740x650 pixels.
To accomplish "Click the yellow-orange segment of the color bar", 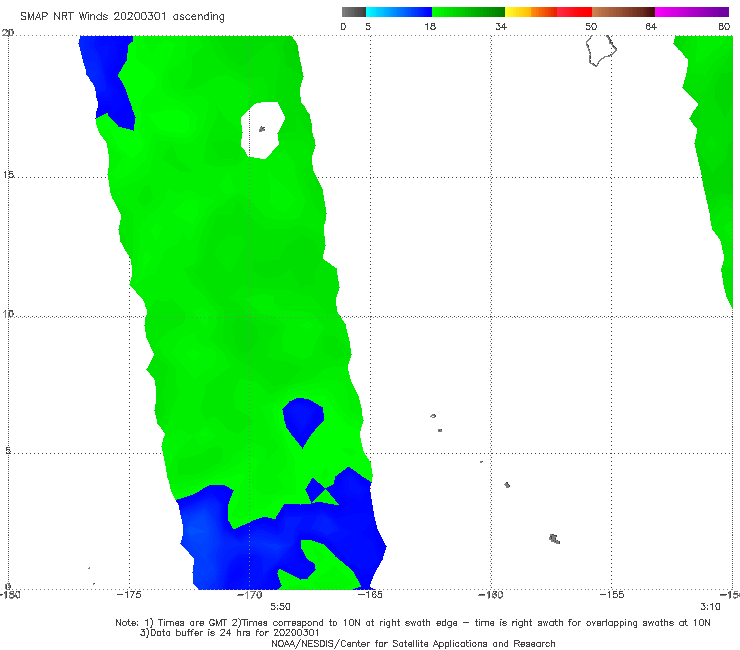I will coord(531,12).
